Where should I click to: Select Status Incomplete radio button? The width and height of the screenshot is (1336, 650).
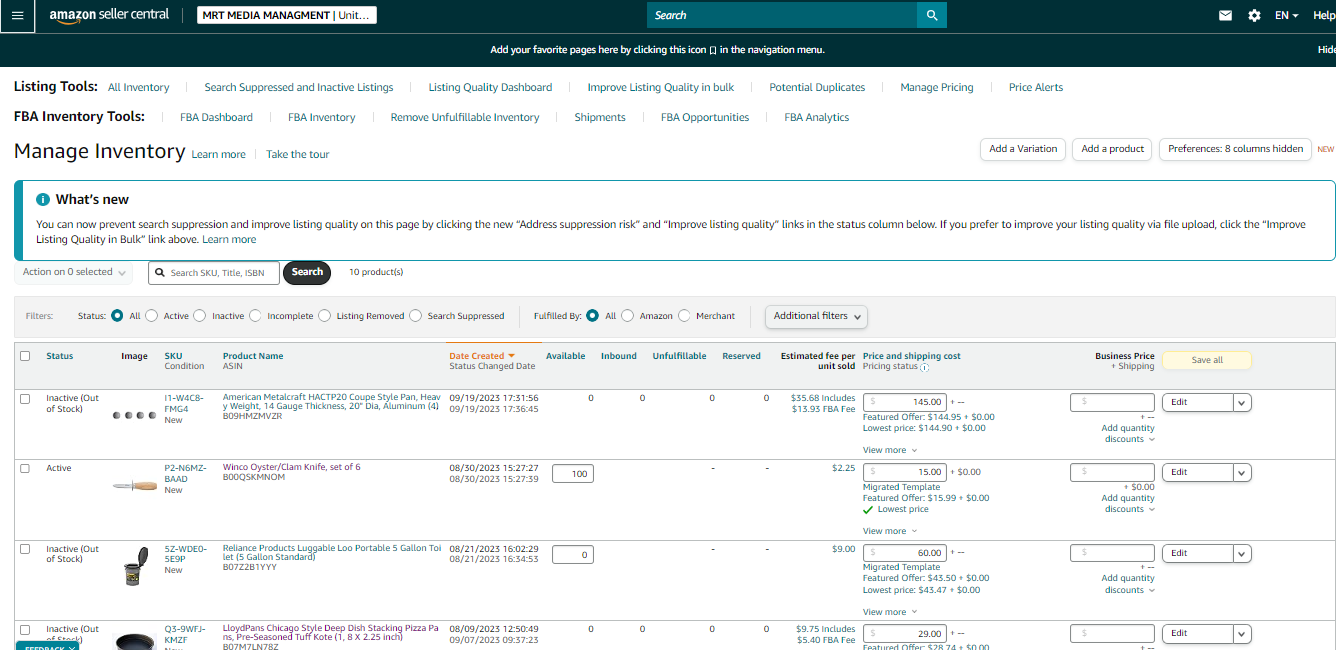tap(256, 316)
